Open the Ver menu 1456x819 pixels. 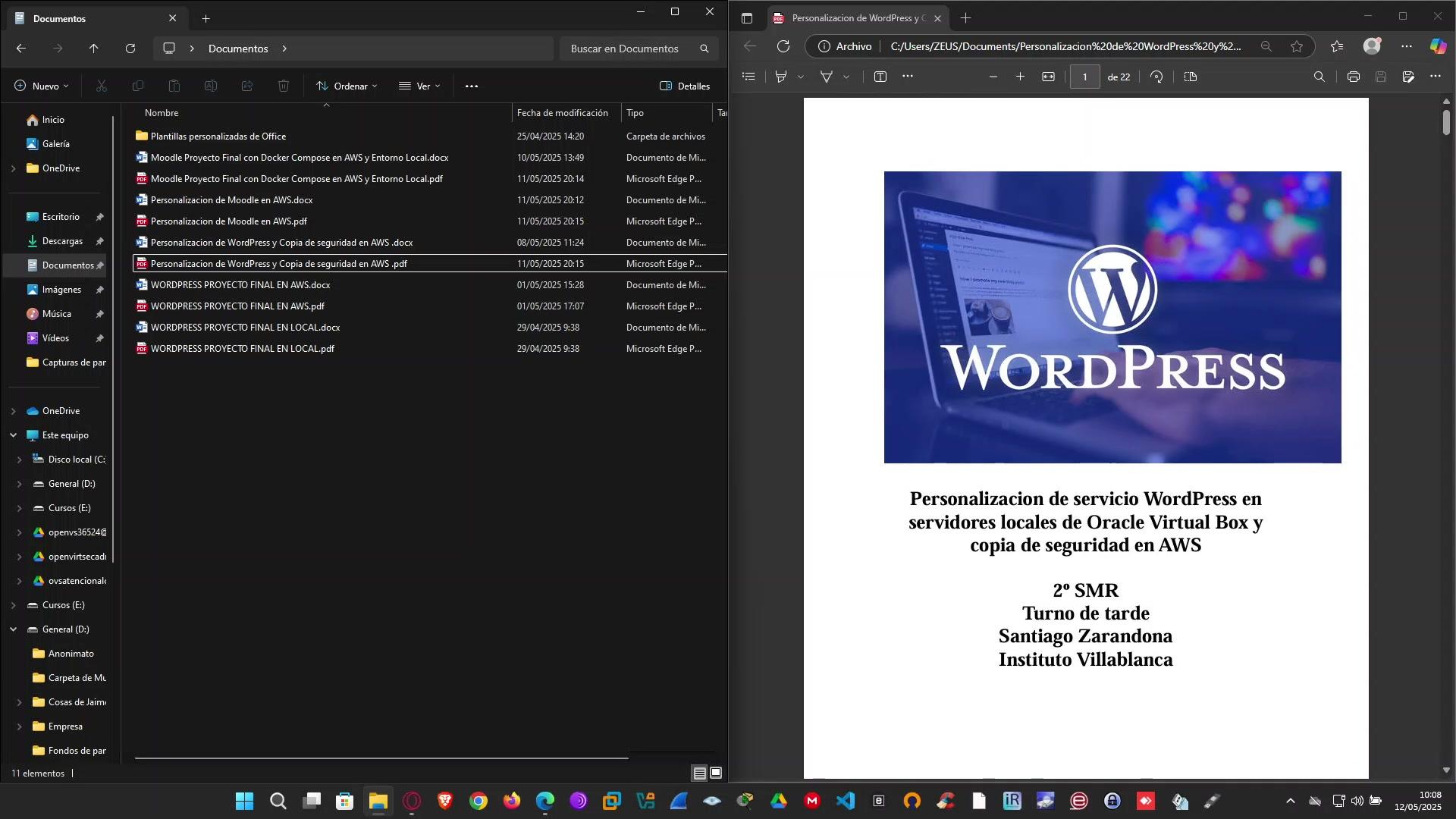(x=419, y=86)
